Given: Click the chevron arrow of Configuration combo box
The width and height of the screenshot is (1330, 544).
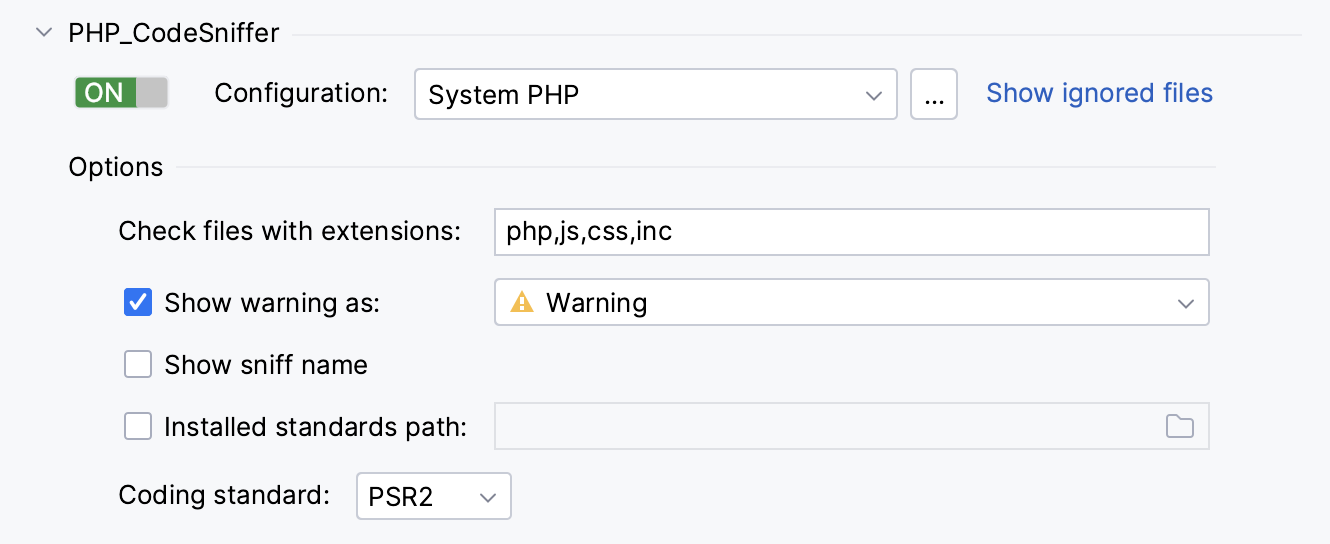Looking at the screenshot, I should [x=873, y=95].
